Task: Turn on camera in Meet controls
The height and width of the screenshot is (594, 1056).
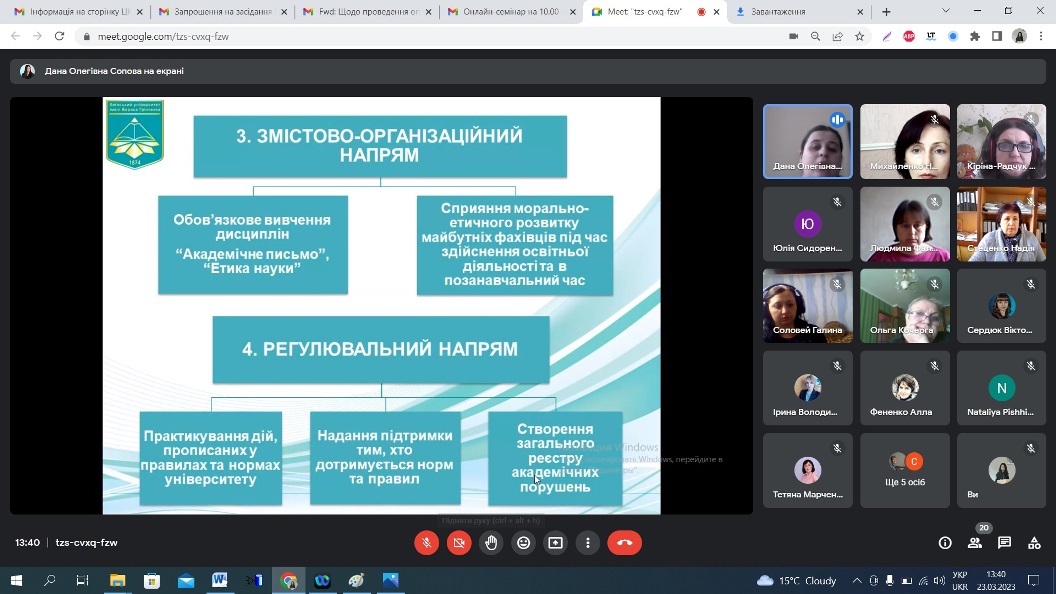Action: (x=459, y=543)
